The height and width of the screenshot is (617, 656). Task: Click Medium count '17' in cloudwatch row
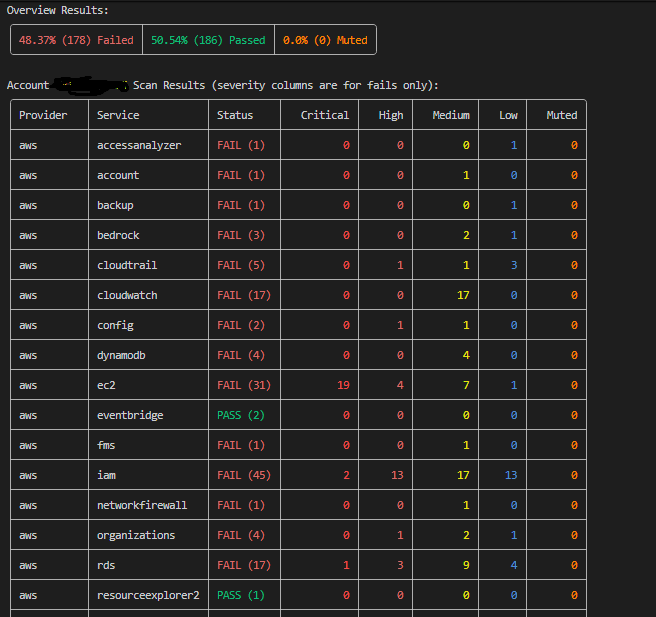463,295
